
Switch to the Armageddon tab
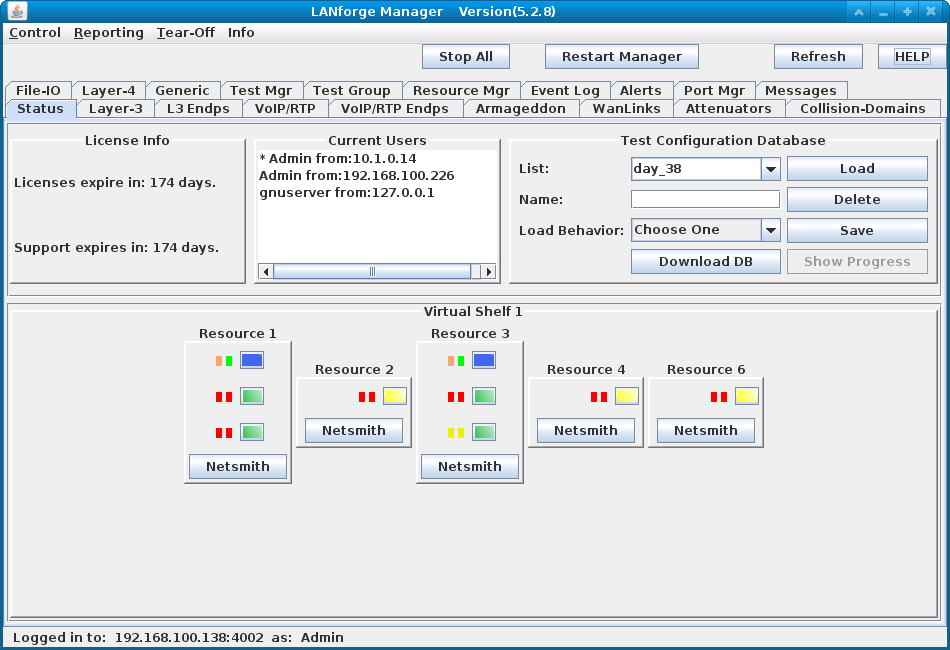pos(520,108)
